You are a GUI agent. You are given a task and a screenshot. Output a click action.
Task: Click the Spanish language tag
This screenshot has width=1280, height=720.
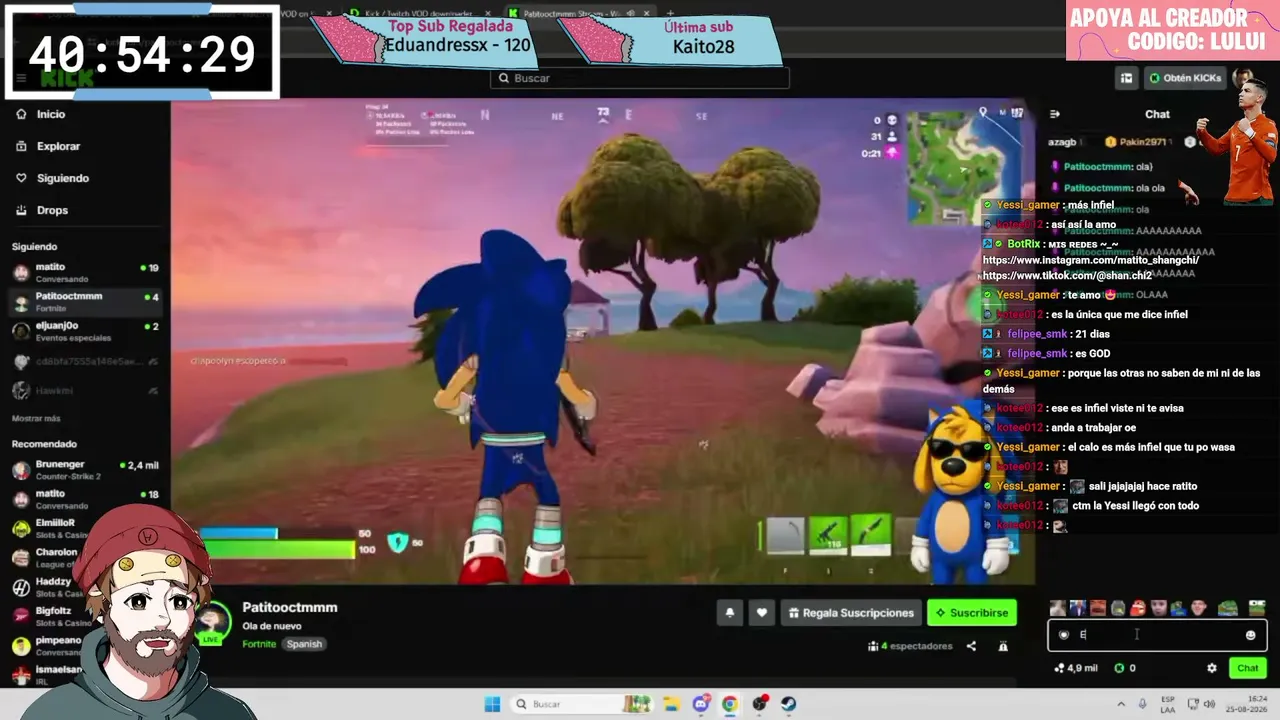304,644
